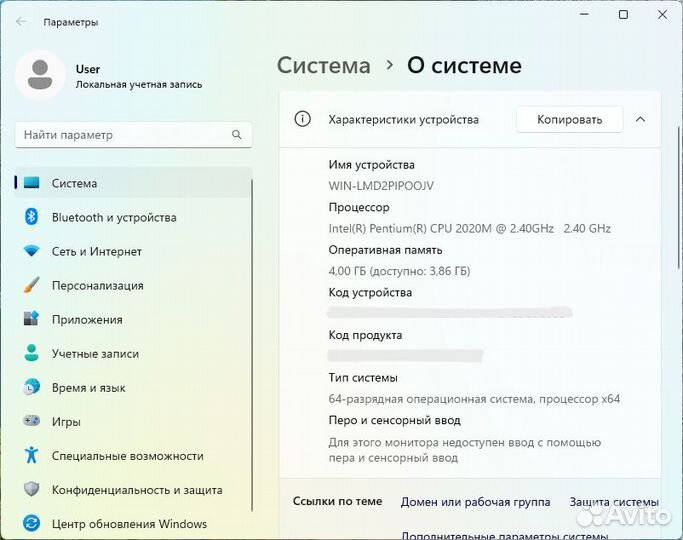Click the Персонализация paintbrush icon
The width and height of the screenshot is (683, 540).
tap(31, 285)
